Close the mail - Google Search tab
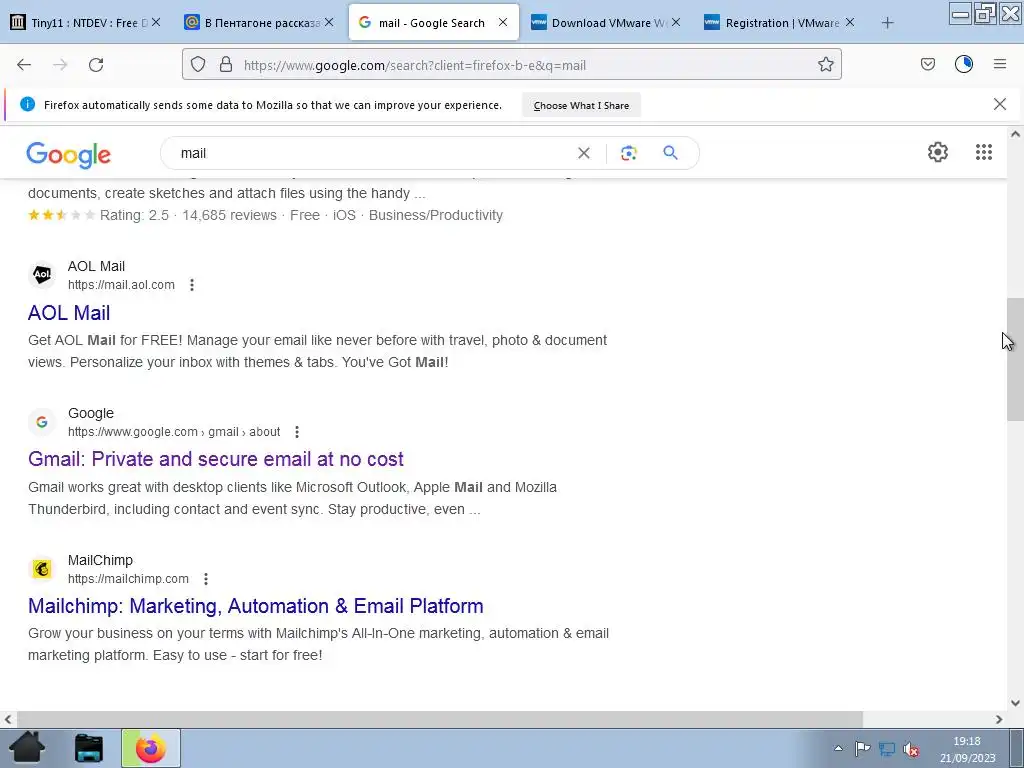Viewport: 1024px width, 768px height. (x=503, y=22)
